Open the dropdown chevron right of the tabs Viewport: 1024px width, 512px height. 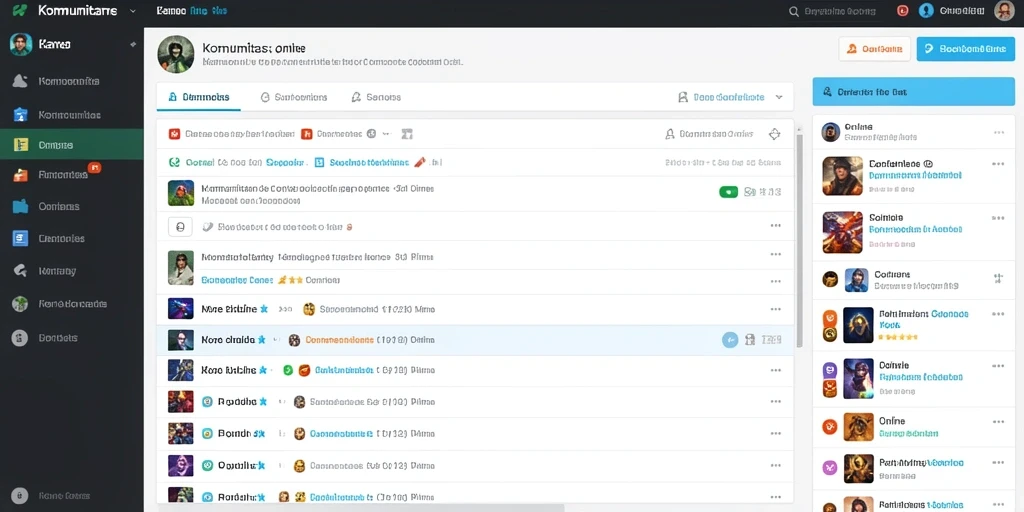tap(778, 97)
